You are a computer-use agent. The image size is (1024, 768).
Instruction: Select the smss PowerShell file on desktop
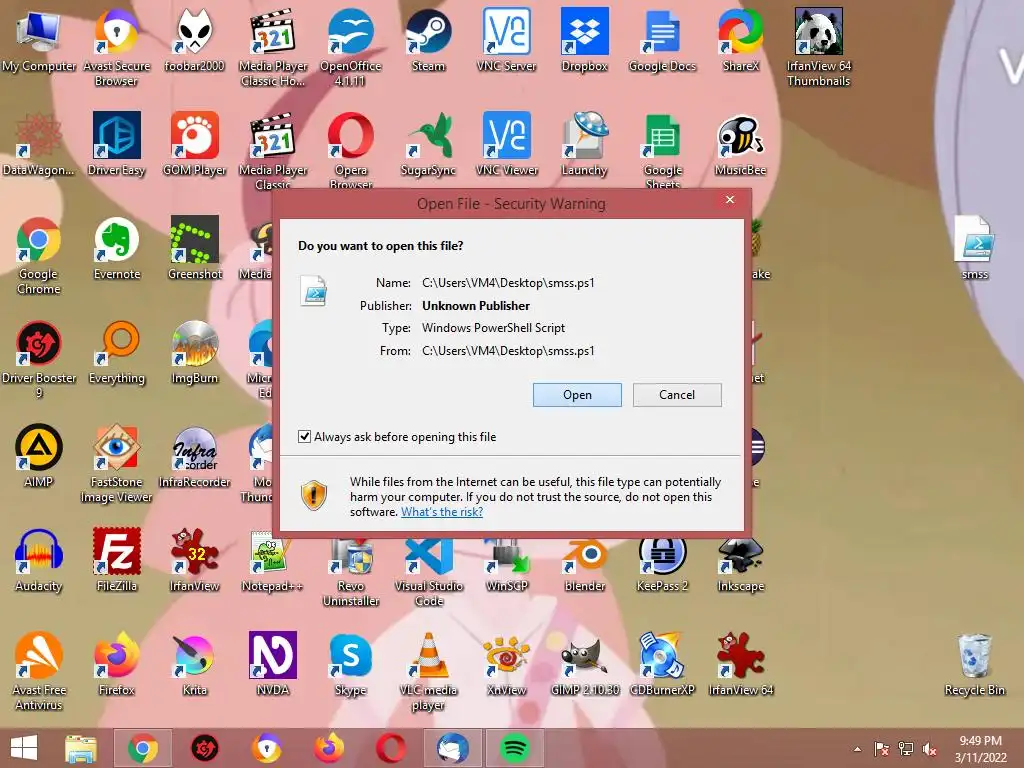[x=974, y=249]
